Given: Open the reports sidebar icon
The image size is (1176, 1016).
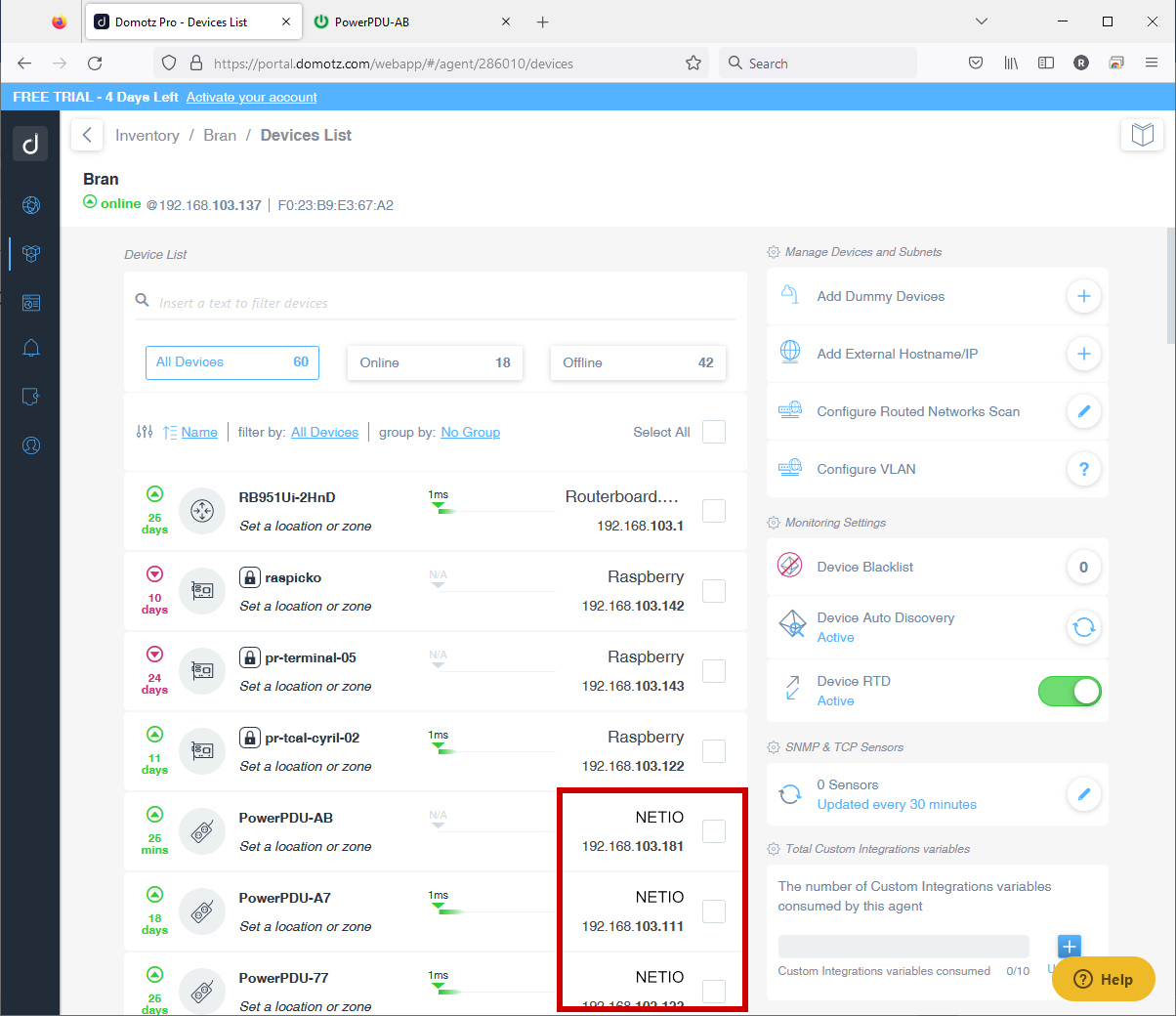Looking at the screenshot, I should click(x=31, y=303).
